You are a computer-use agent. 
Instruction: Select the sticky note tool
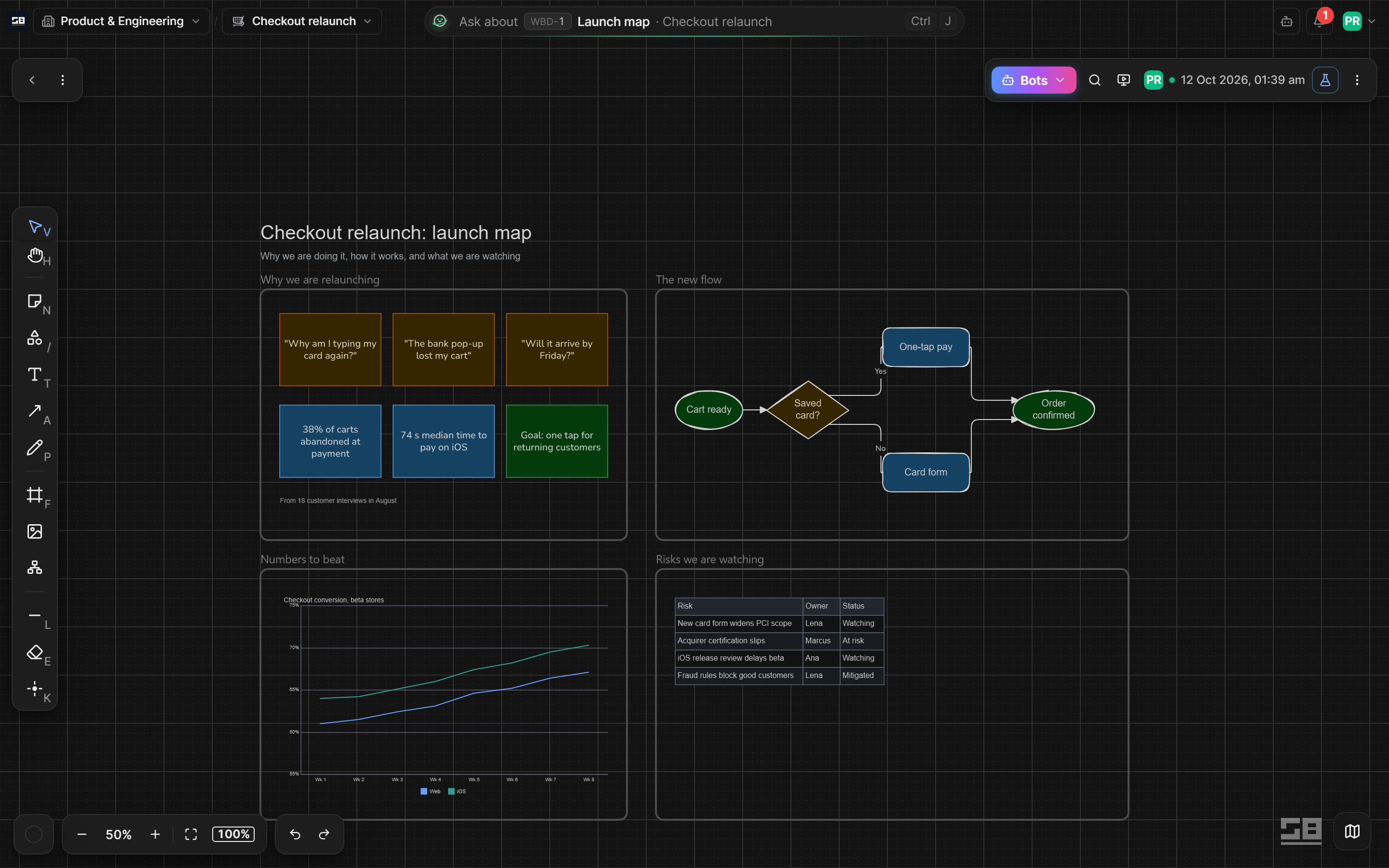pos(35,301)
